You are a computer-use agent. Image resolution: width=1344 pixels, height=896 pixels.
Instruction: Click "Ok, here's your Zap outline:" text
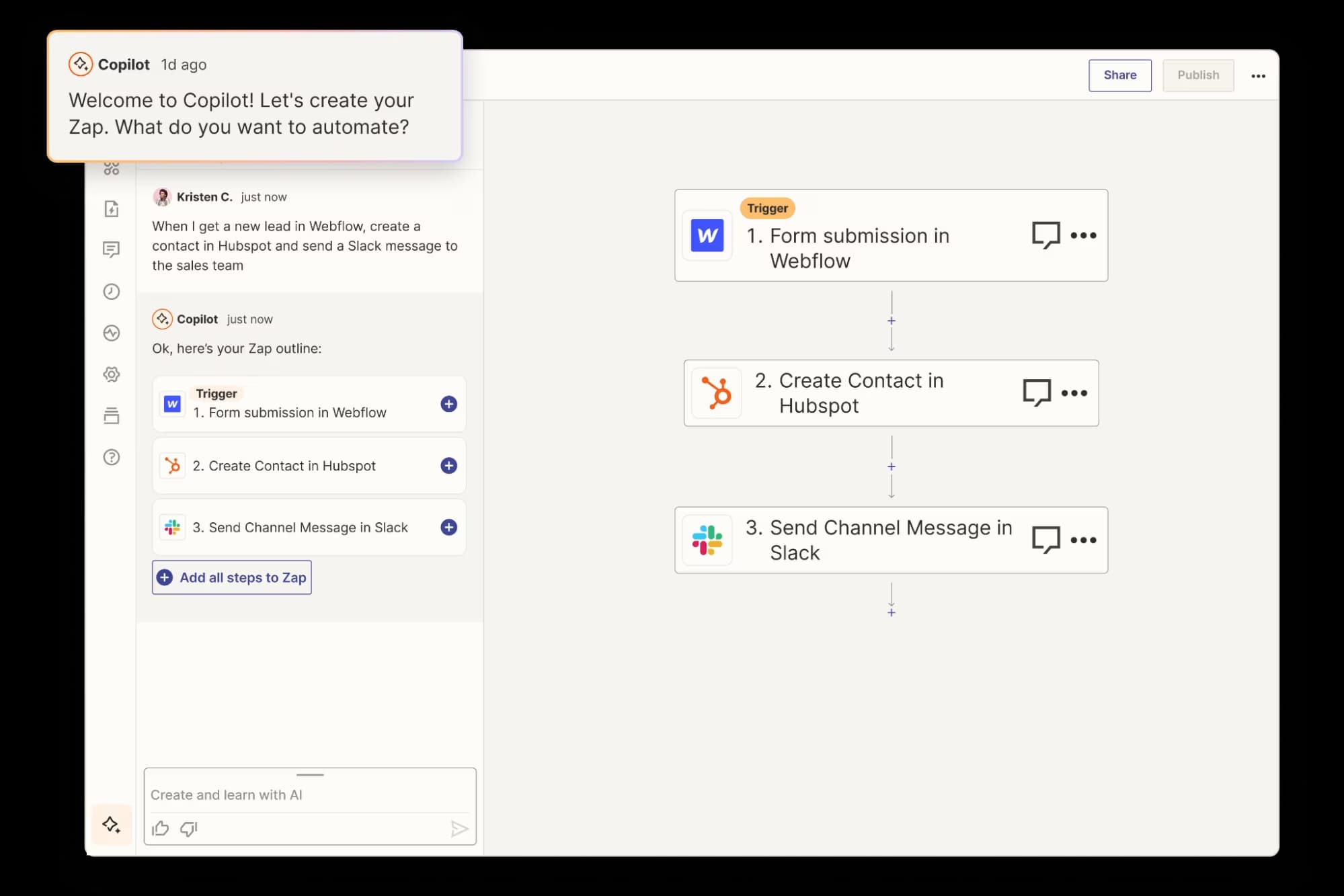[237, 349]
